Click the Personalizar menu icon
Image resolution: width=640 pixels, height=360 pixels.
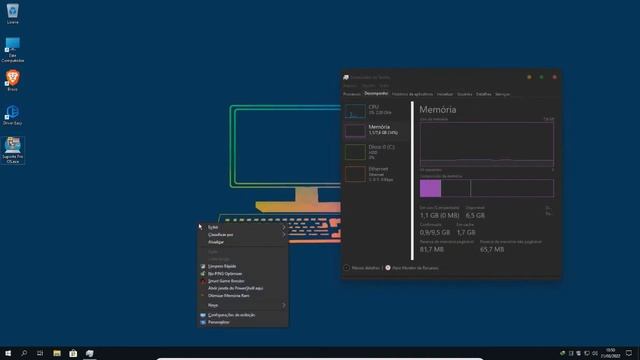203,322
